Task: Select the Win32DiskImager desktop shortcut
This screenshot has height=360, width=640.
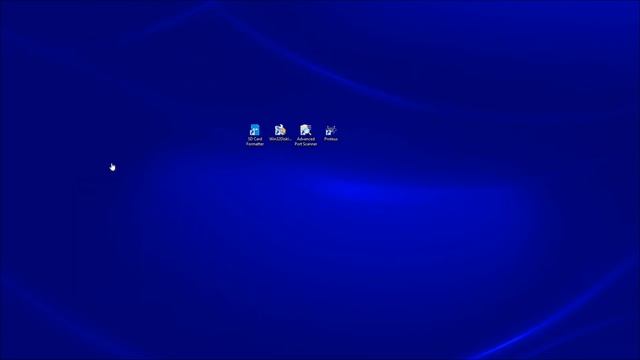Action: pyautogui.click(x=280, y=133)
